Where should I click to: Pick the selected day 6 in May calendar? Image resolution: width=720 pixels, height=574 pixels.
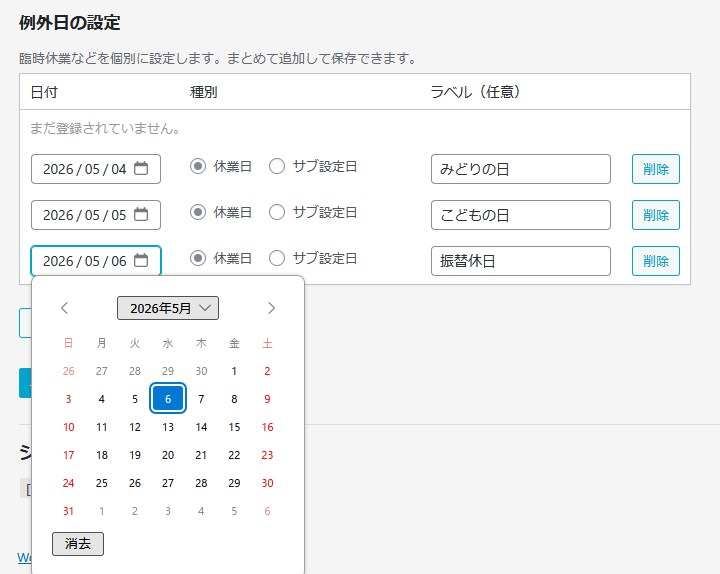click(x=168, y=399)
